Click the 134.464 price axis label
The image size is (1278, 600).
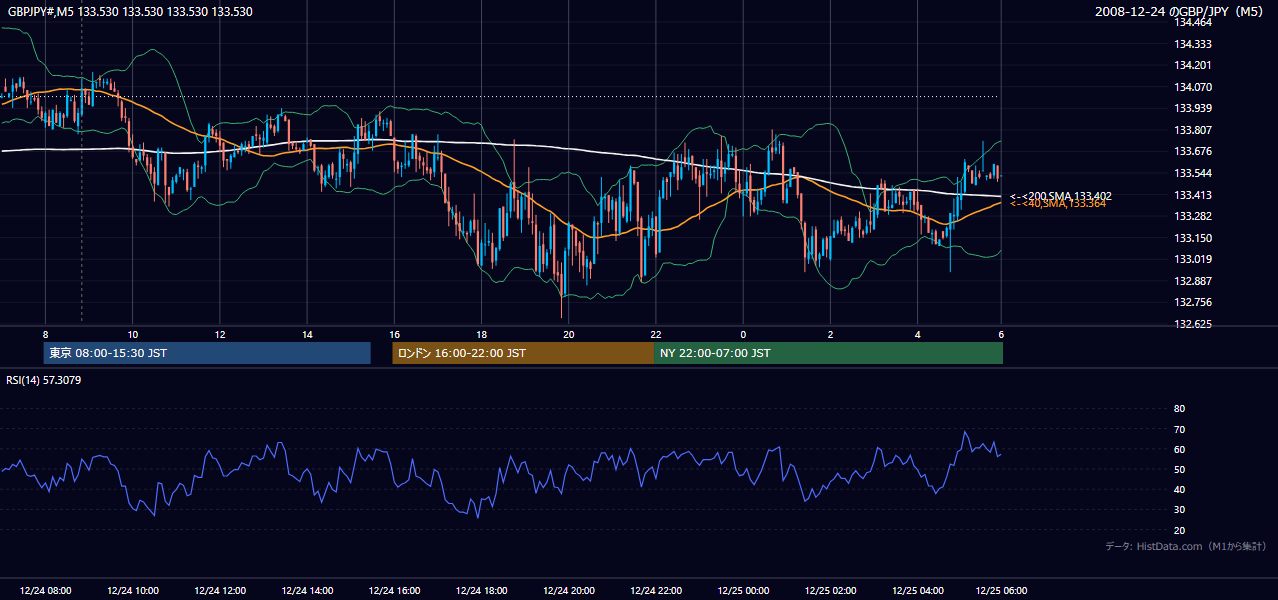click(x=1192, y=21)
